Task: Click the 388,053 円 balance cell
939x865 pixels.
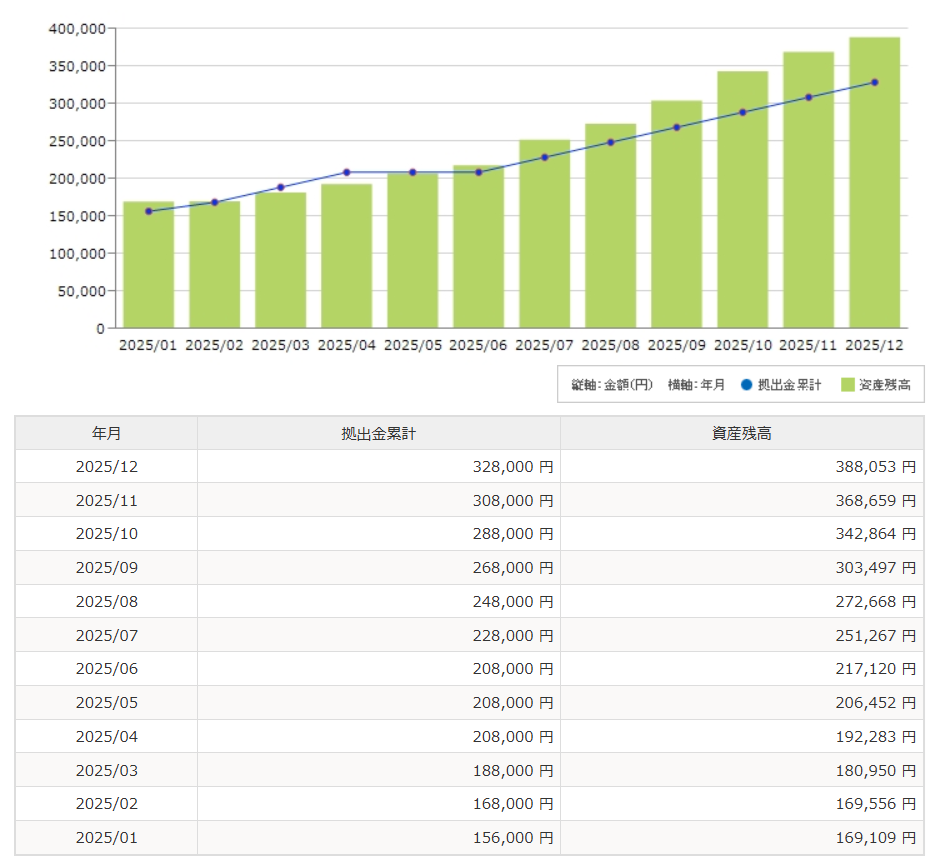Action: [872, 466]
